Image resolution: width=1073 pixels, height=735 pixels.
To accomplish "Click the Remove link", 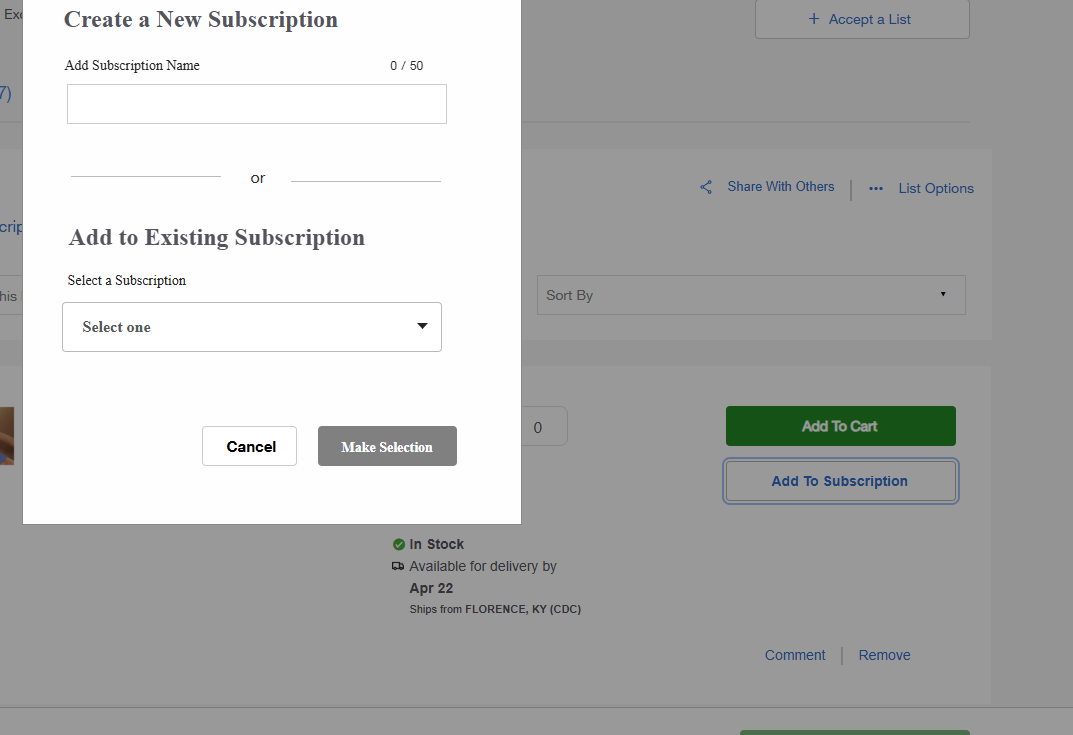I will pyautogui.click(x=884, y=655).
